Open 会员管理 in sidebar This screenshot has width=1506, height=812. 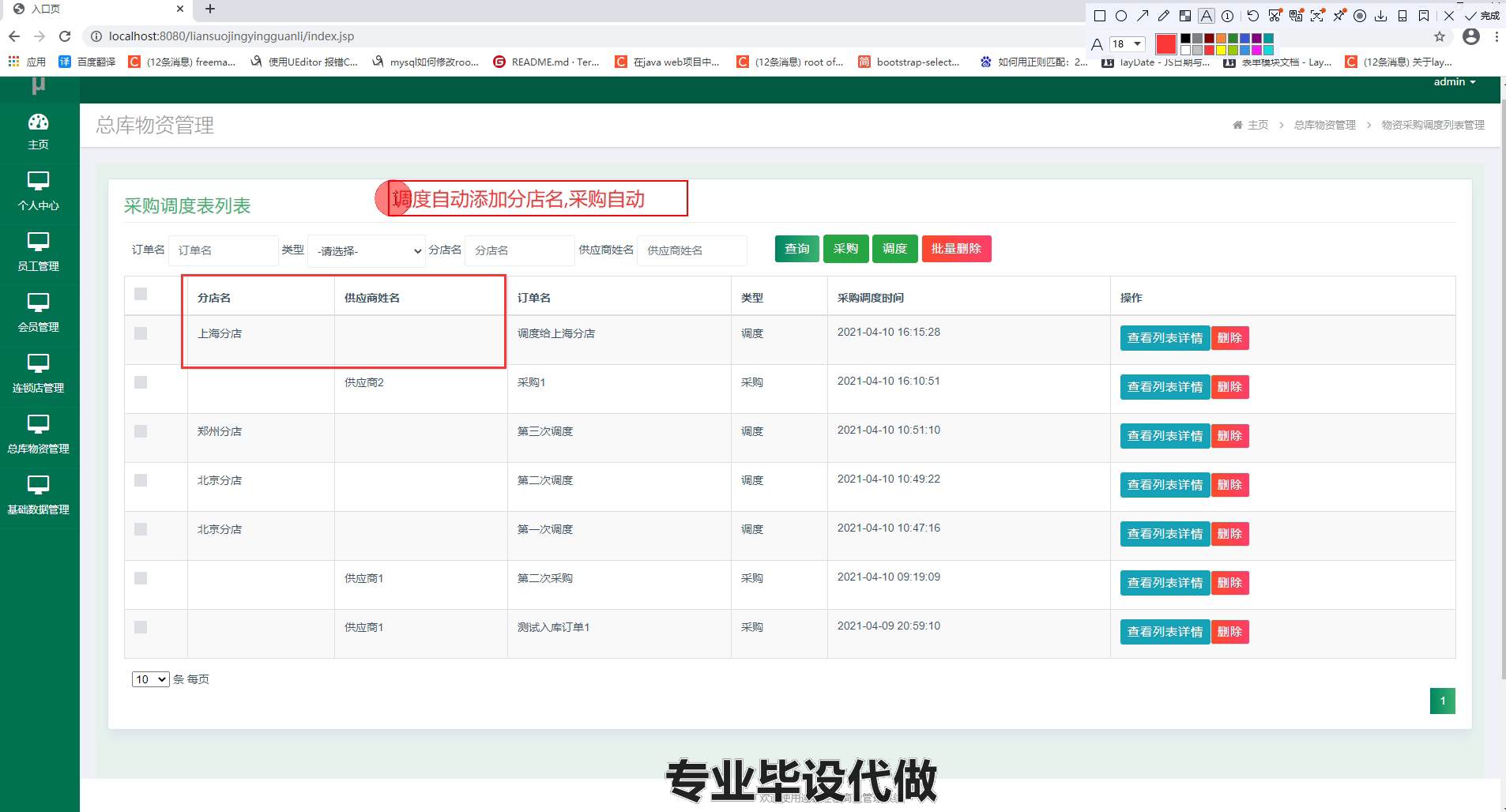tap(39, 314)
